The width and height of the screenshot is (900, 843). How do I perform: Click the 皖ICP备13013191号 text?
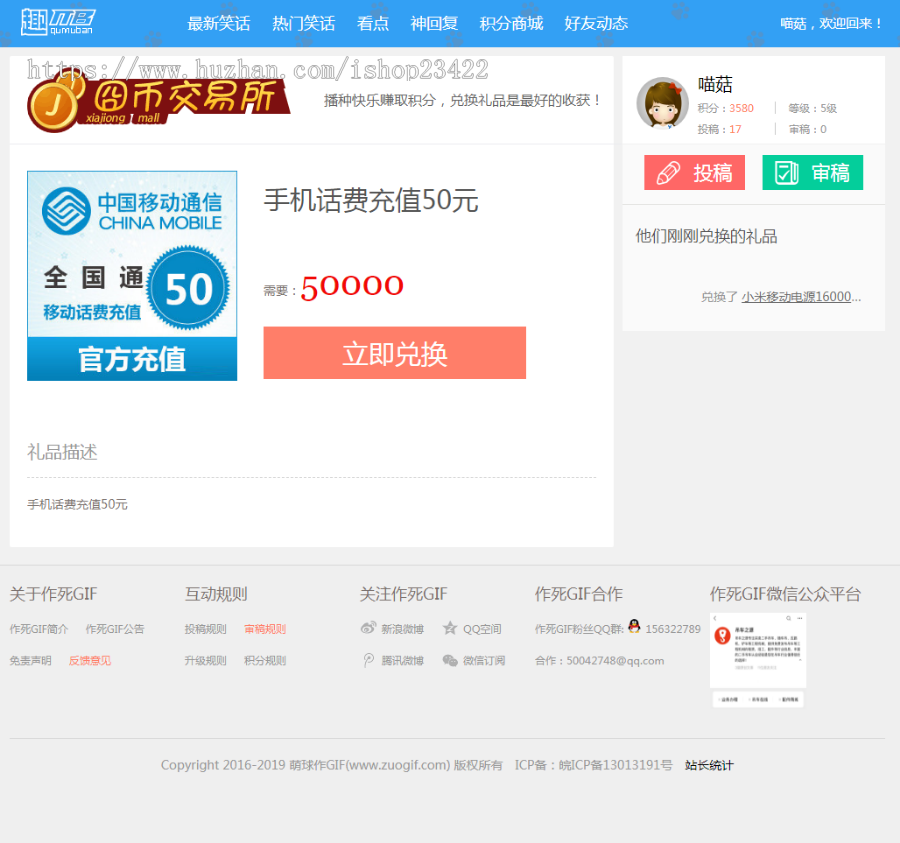pyautogui.click(x=615, y=765)
